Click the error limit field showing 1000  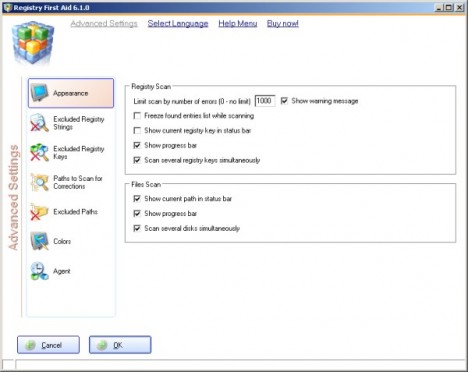click(x=265, y=101)
